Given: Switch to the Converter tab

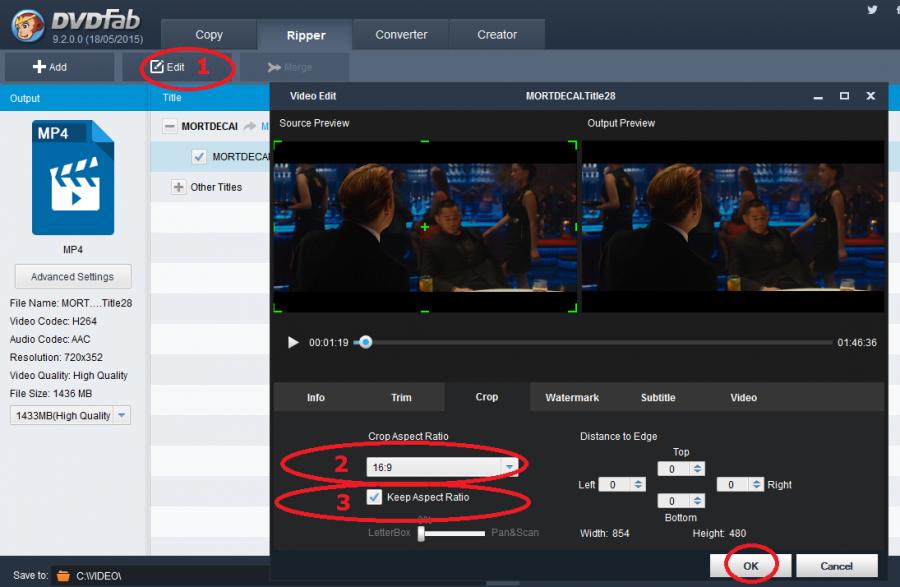Looking at the screenshot, I should [x=401, y=34].
